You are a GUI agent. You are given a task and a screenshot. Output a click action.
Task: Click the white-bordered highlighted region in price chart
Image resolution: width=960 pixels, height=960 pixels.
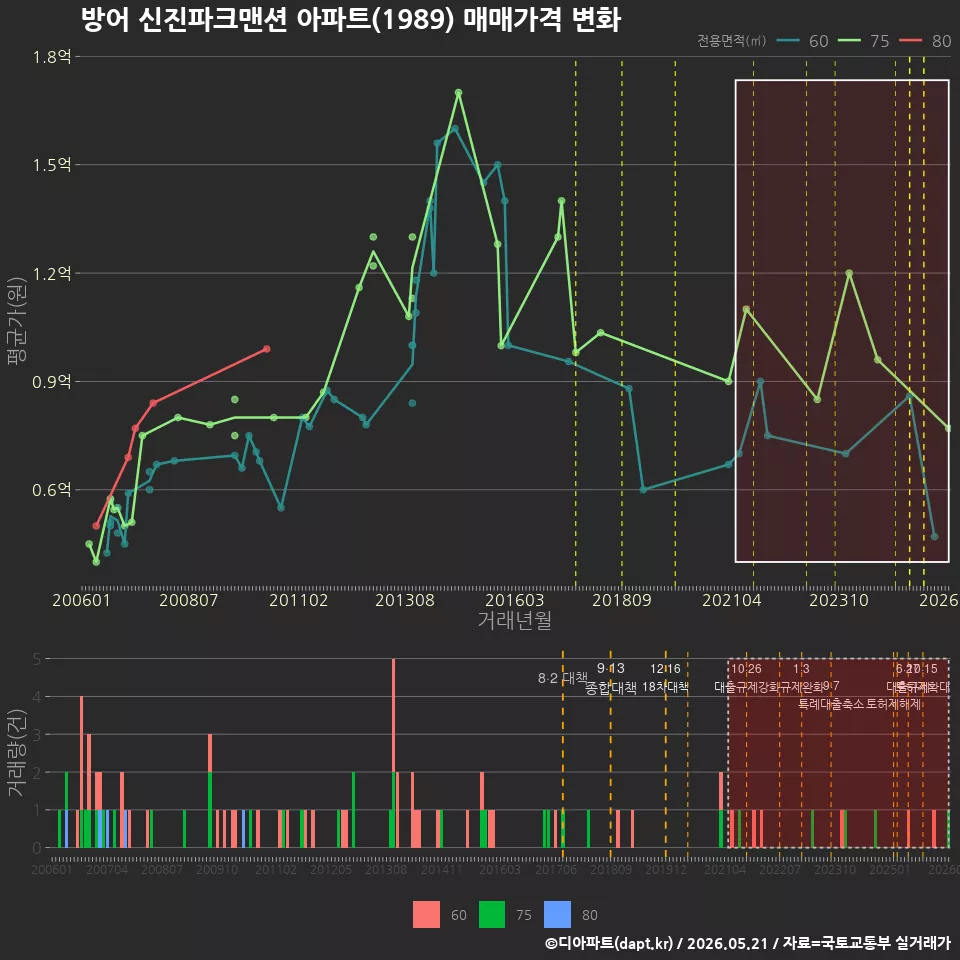pyautogui.click(x=842, y=321)
